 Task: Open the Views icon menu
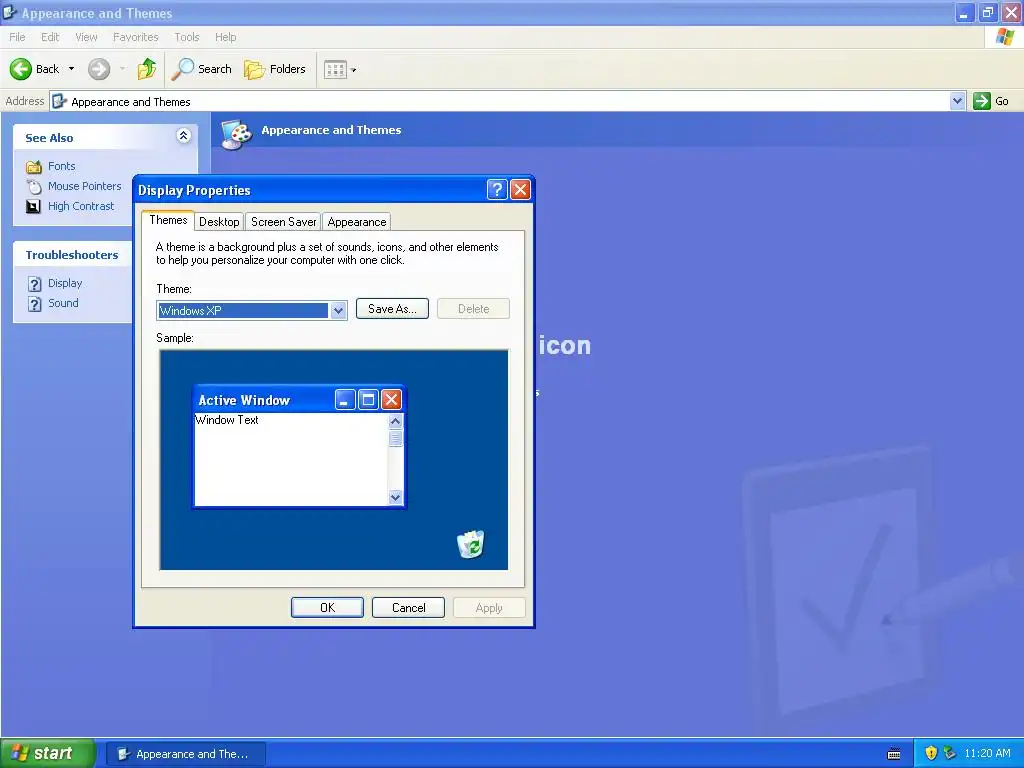340,69
